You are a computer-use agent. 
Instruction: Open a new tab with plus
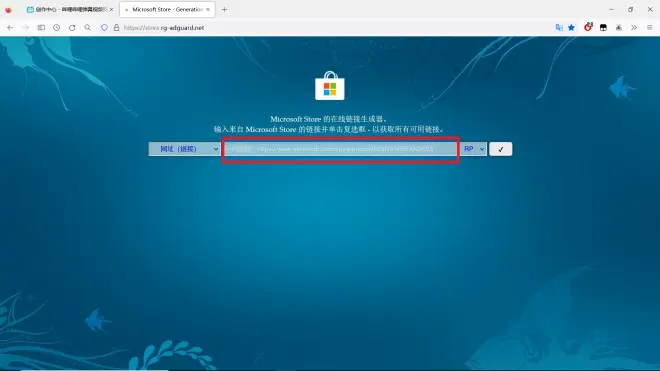tap(224, 9)
